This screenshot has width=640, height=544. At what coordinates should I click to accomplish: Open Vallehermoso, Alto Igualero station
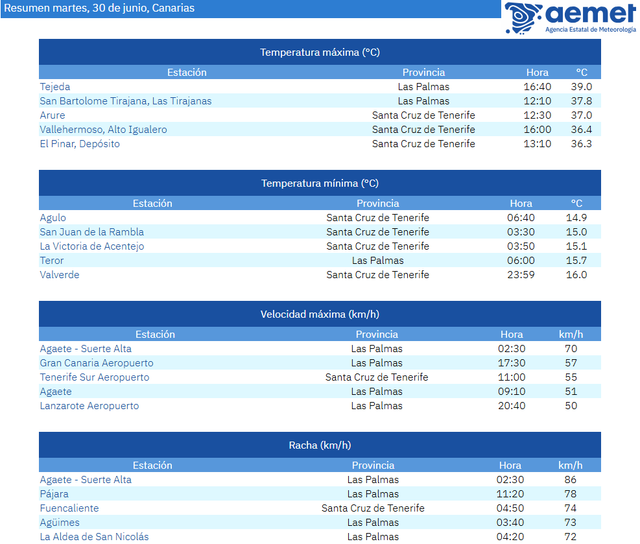click(x=103, y=129)
